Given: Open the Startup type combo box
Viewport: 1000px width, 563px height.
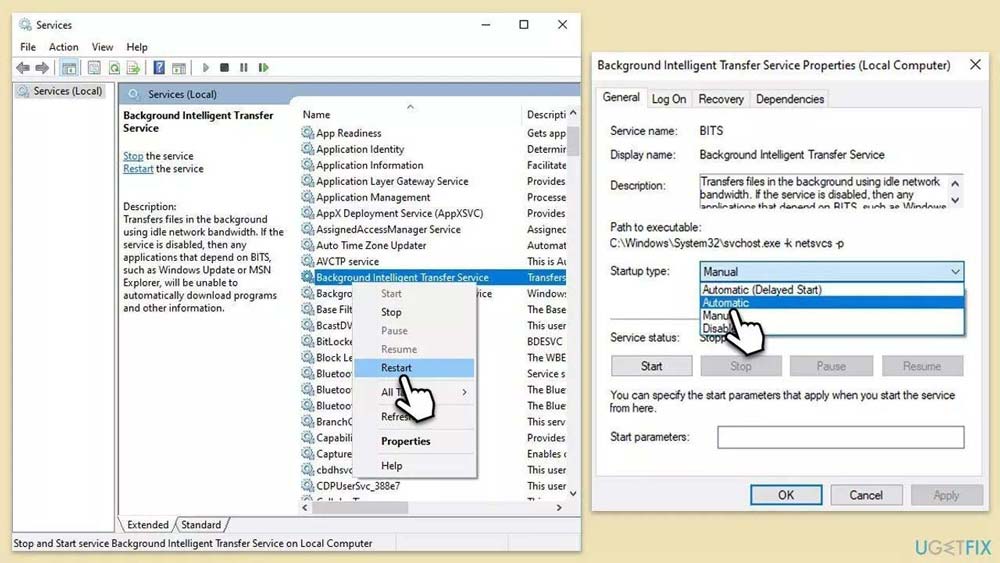Looking at the screenshot, I should (832, 272).
